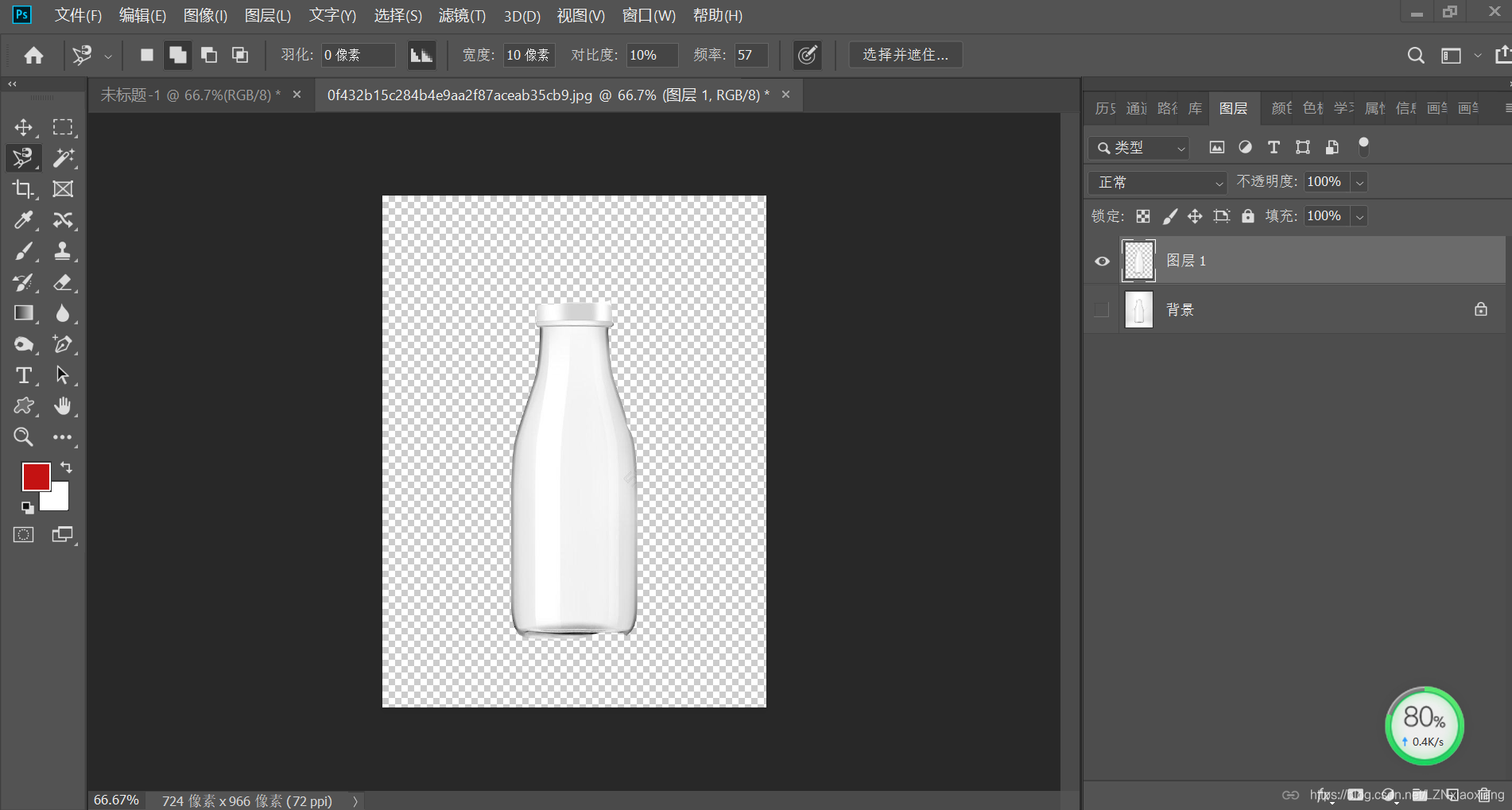This screenshot has width=1512, height=810.
Task: Toggle lock image pixels brush icon
Action: coord(1169,216)
